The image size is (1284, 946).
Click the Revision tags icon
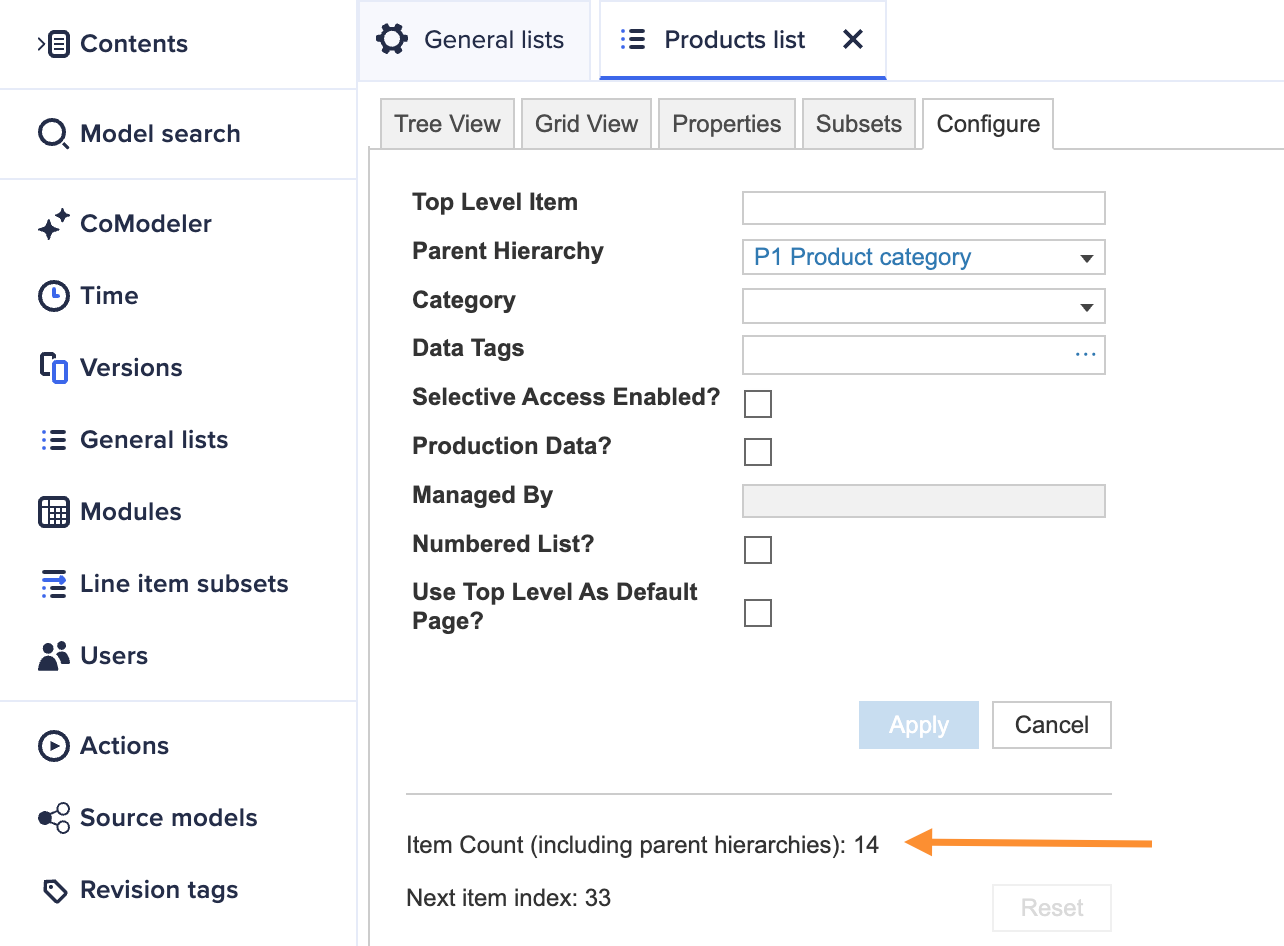click(x=53, y=890)
